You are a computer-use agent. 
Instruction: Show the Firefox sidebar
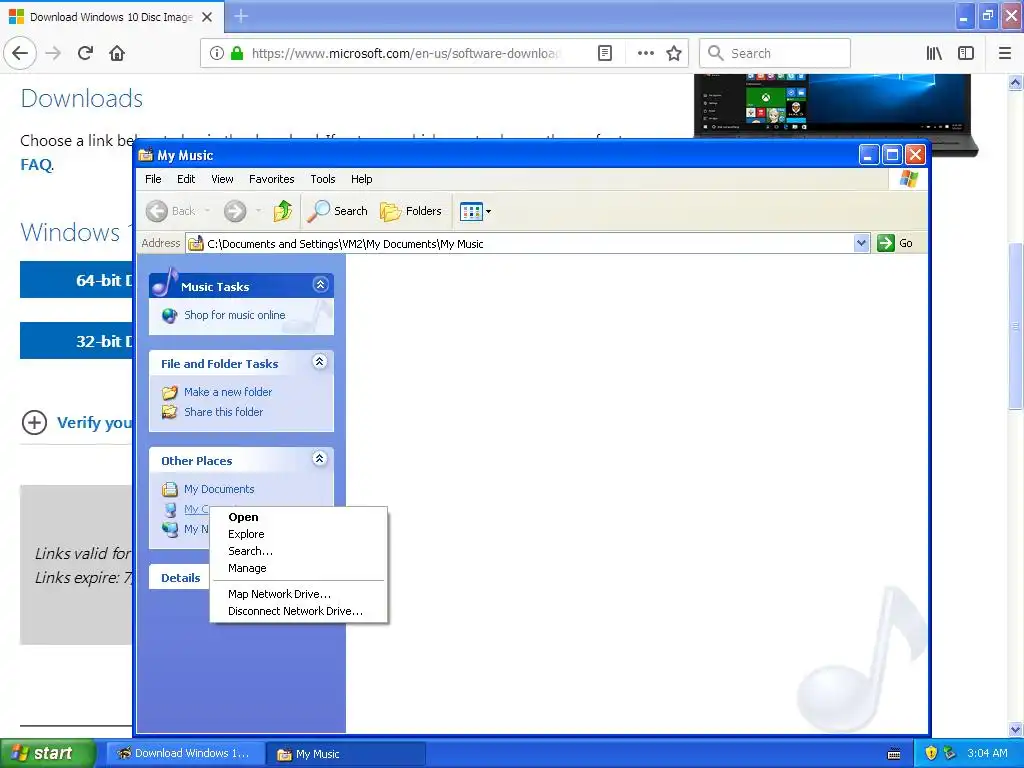coord(966,53)
